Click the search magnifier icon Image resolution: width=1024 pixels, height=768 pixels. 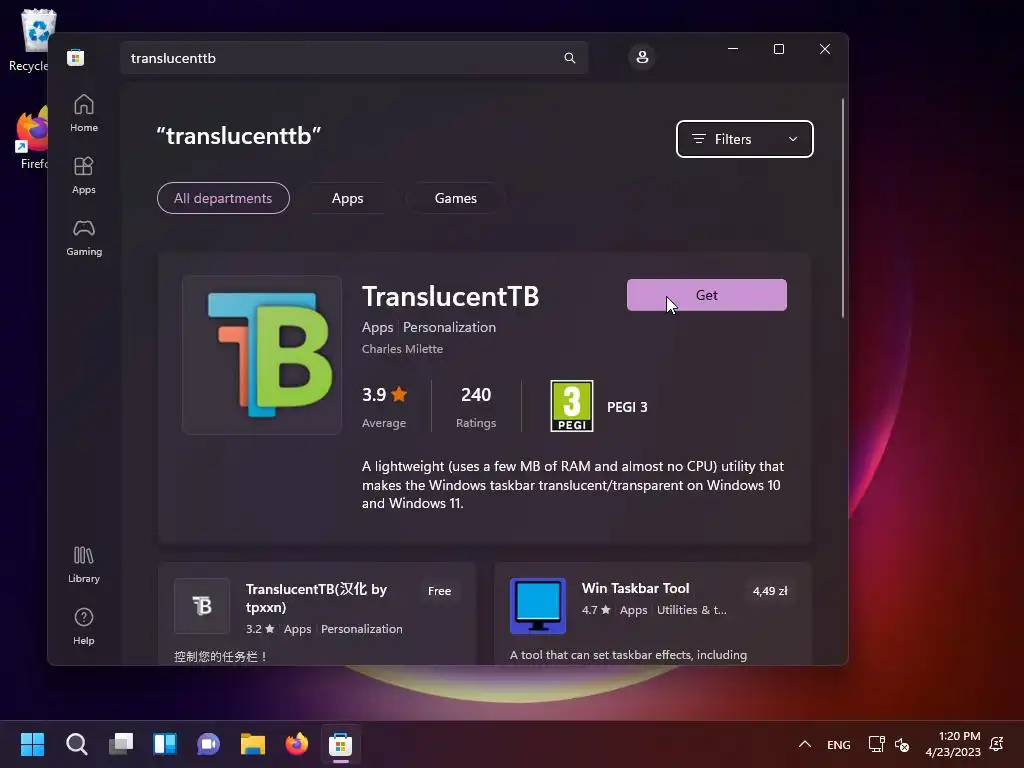pos(569,58)
